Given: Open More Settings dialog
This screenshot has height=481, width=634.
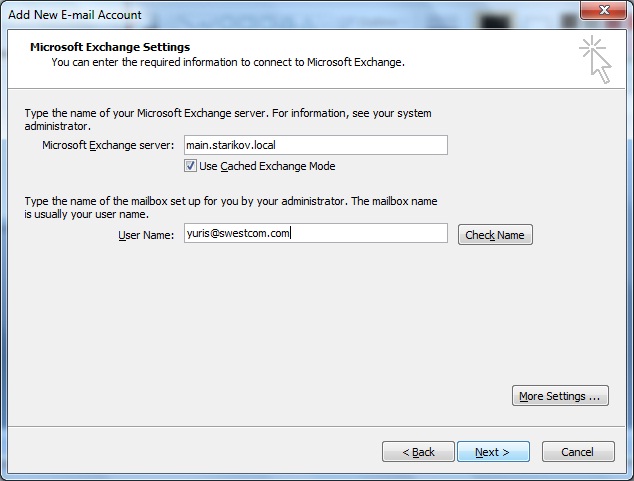Looking at the screenshot, I should [x=560, y=396].
